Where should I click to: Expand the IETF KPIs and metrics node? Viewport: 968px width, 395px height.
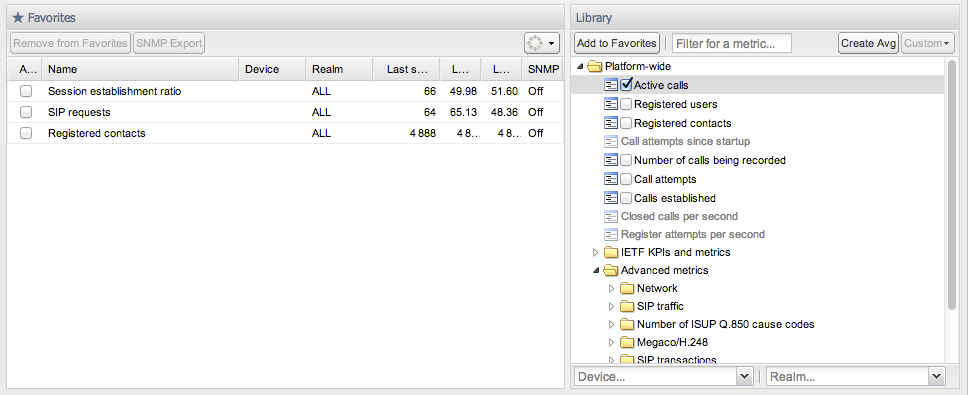pyautogui.click(x=596, y=252)
